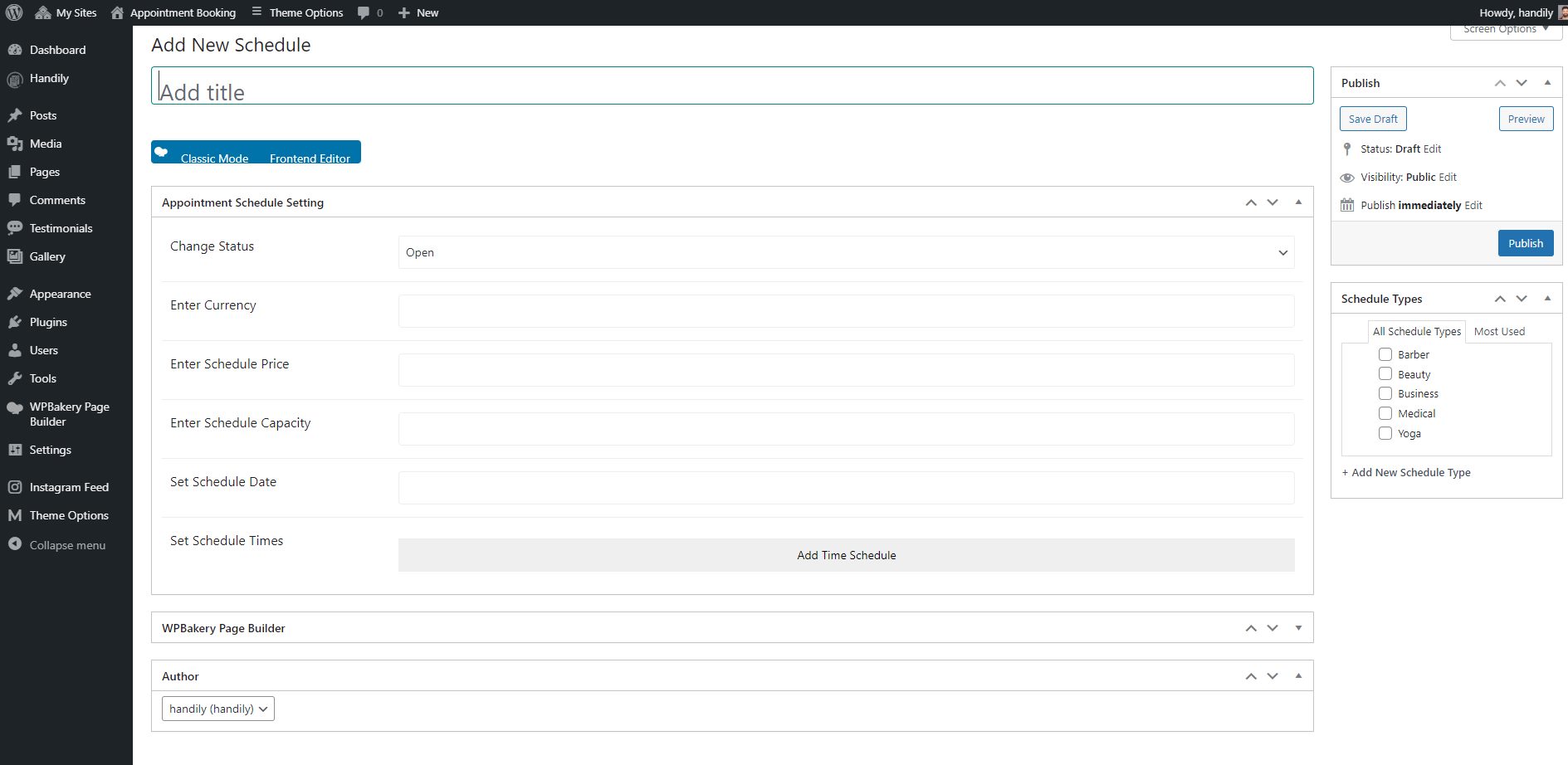
Task: Click the WordPress logo icon
Action: pyautogui.click(x=14, y=12)
